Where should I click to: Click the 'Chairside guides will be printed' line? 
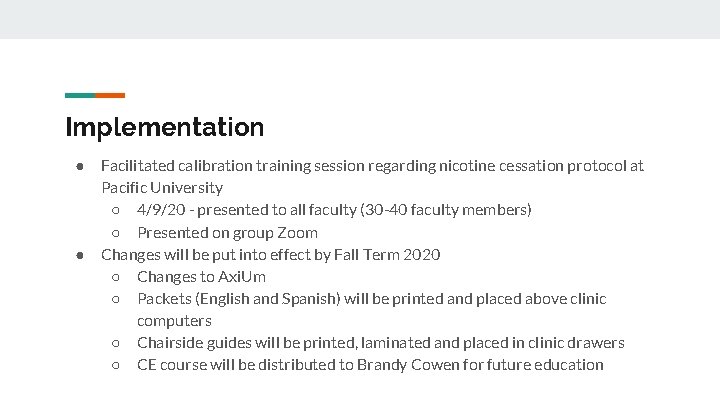380,343
